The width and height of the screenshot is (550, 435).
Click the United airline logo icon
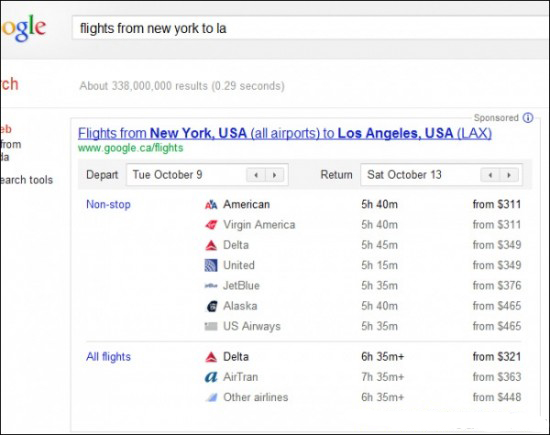tap(211, 265)
